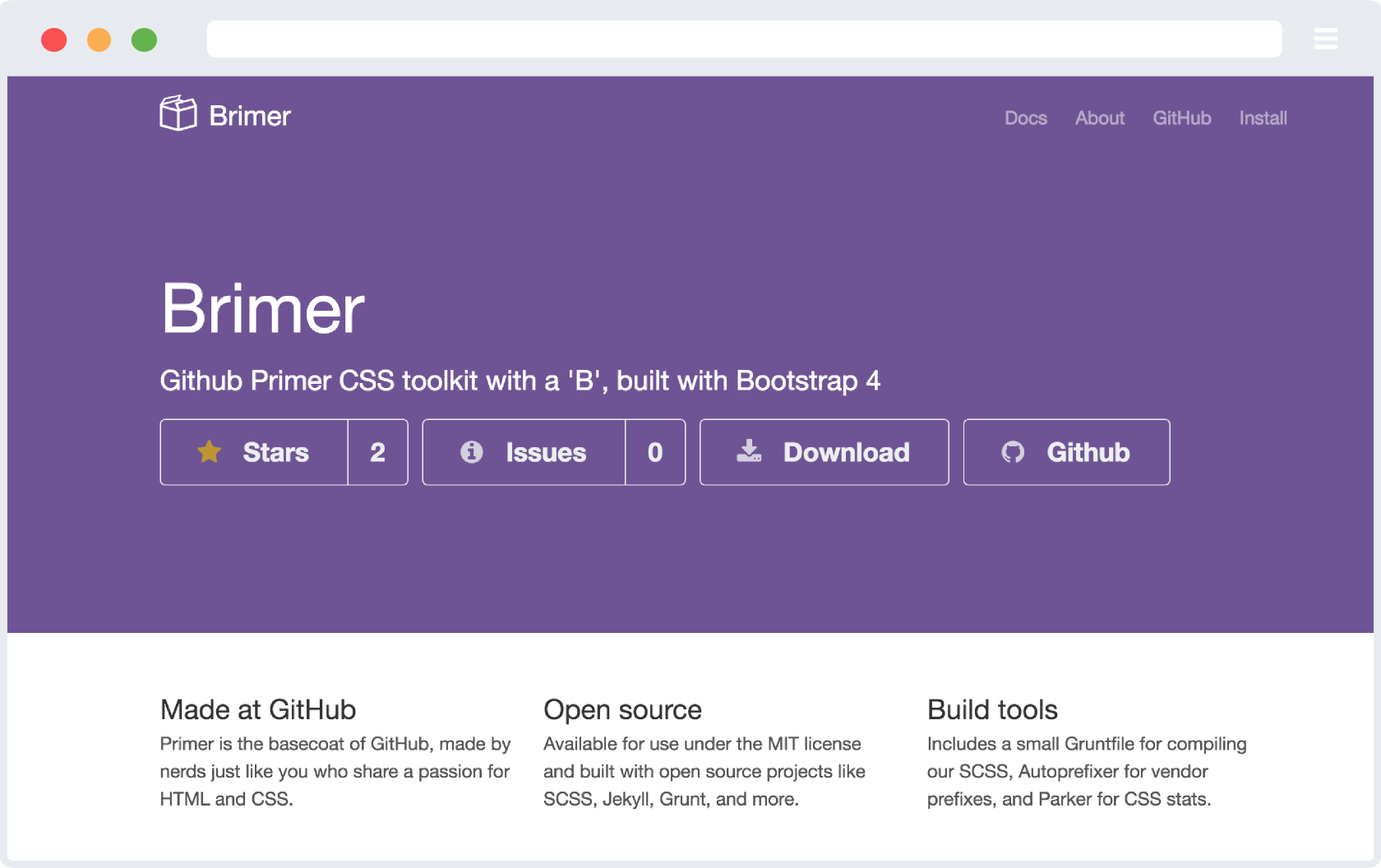Click the info circle icon beside Issues

[x=472, y=451]
